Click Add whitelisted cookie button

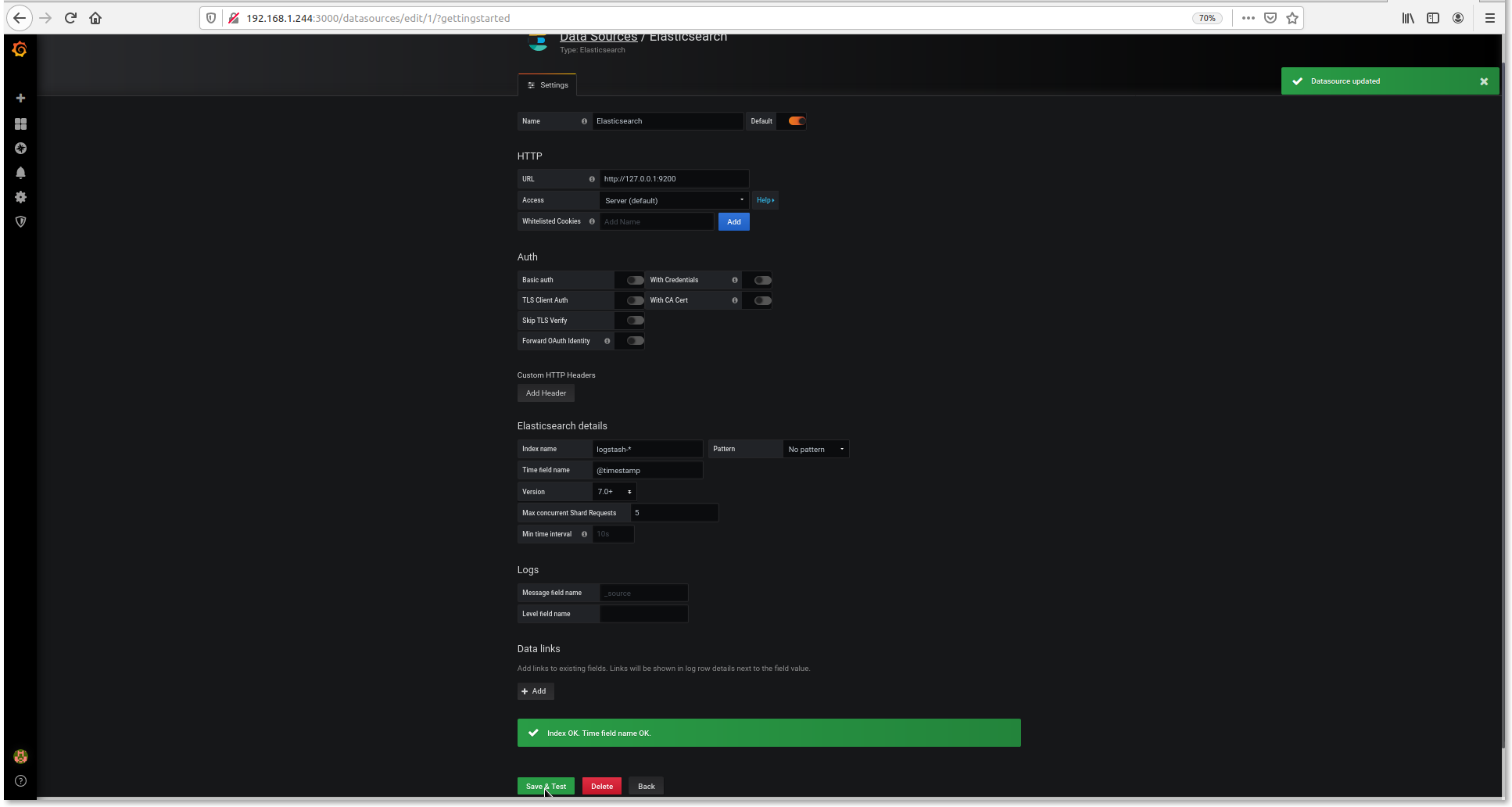tap(733, 222)
